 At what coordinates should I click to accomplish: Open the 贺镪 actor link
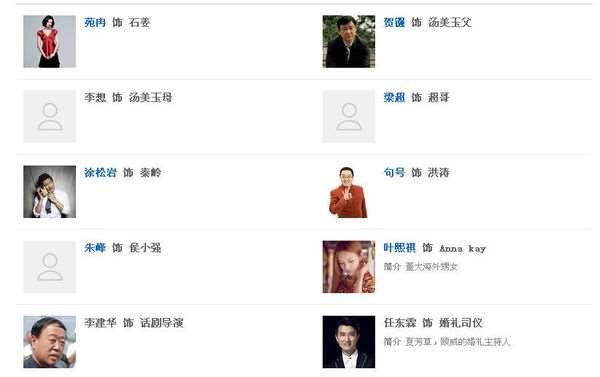coord(394,22)
